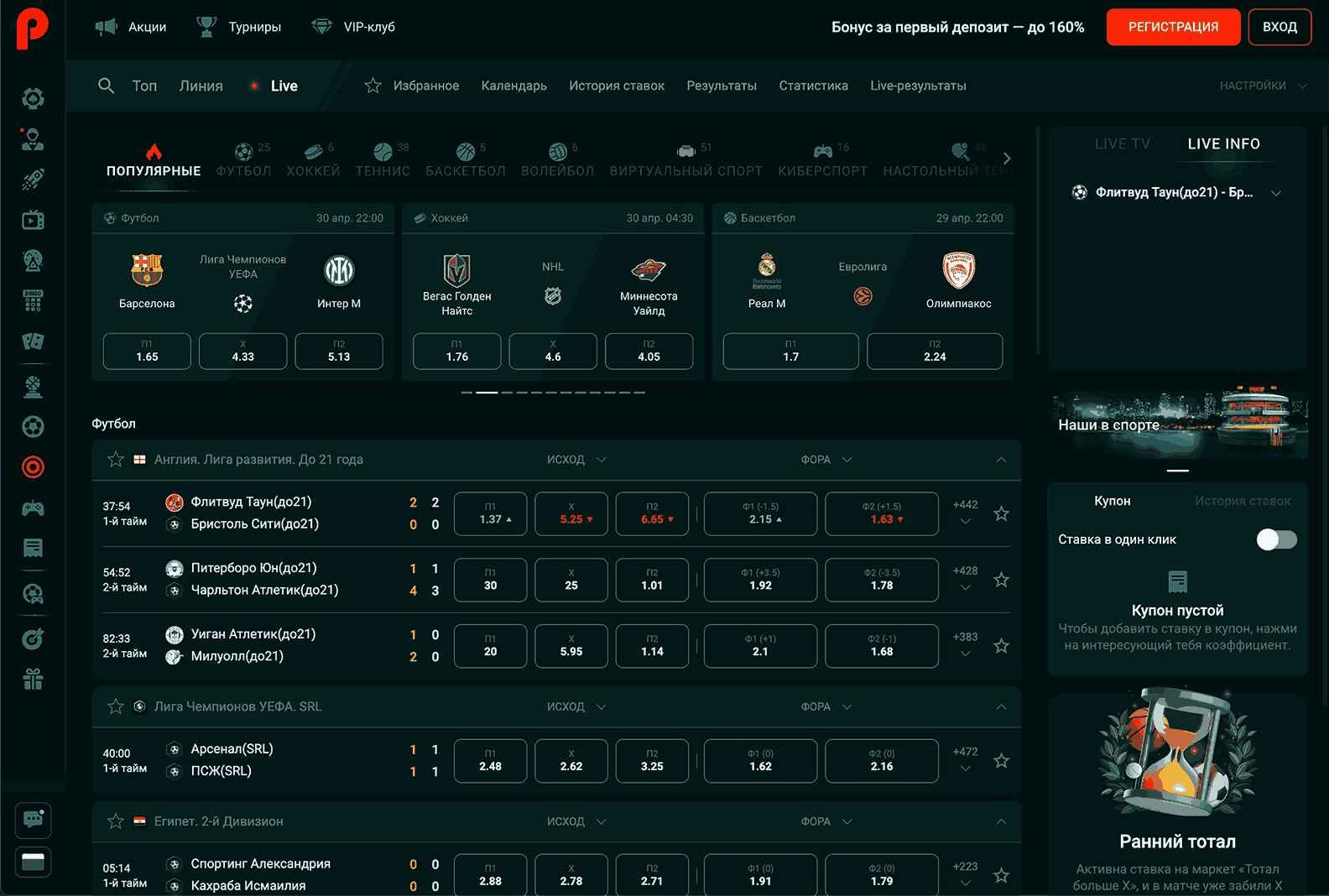Click the search magnifier icon
The height and width of the screenshot is (896, 1329).
coord(106,86)
